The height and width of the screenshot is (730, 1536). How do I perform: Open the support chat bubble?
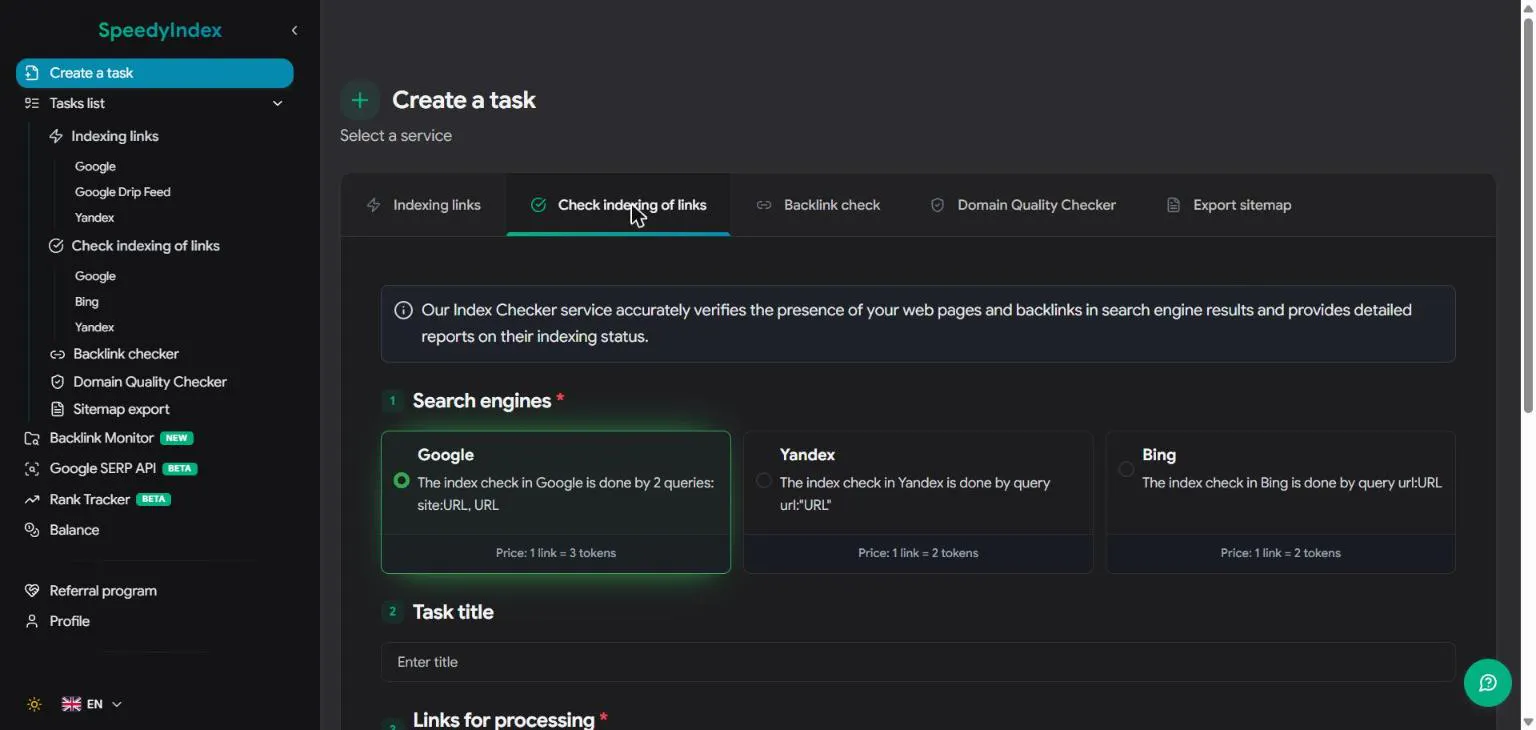pyautogui.click(x=1488, y=683)
